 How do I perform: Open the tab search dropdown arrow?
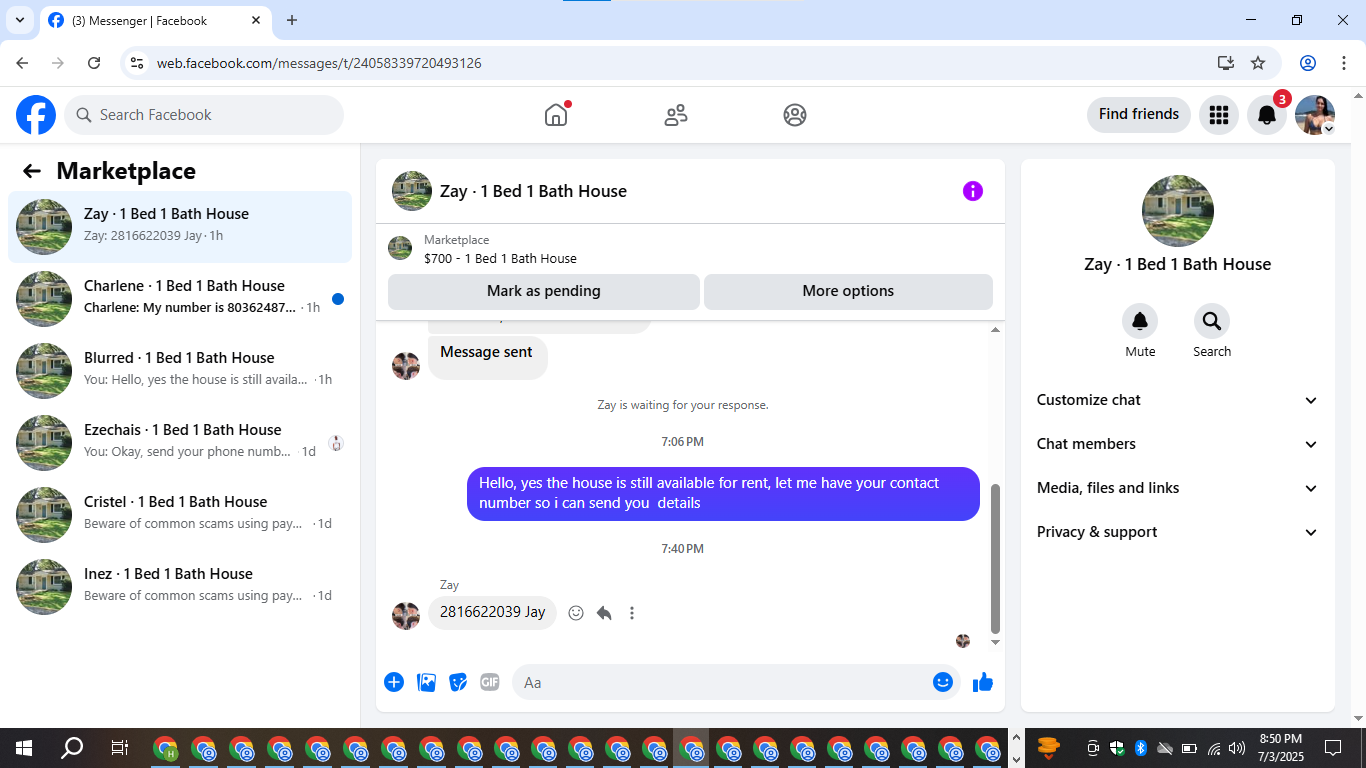pos(19,20)
